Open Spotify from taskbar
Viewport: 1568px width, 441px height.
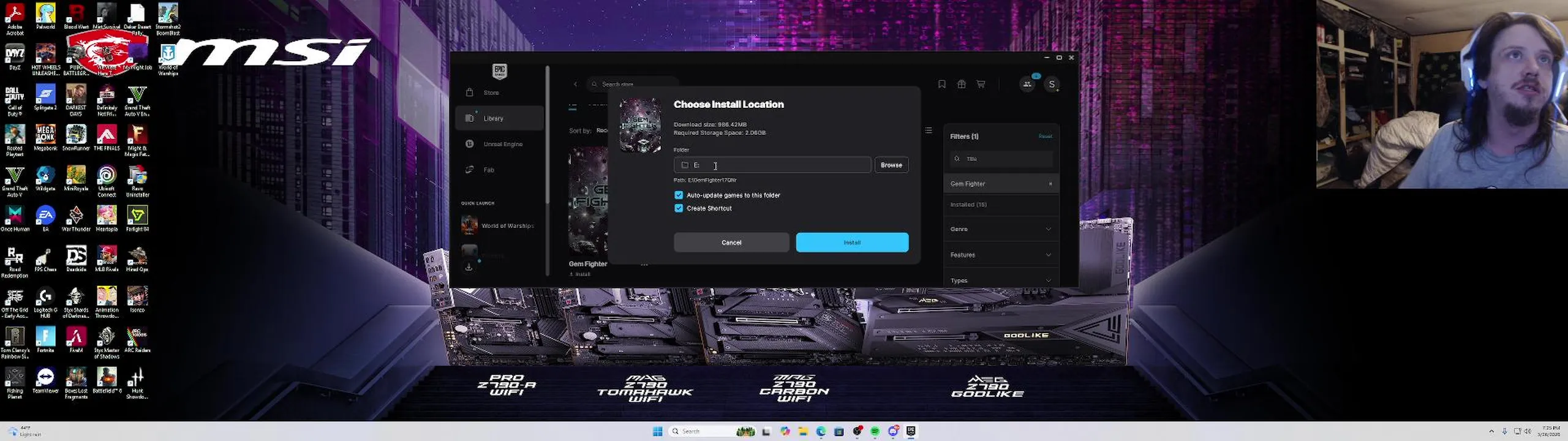click(875, 431)
